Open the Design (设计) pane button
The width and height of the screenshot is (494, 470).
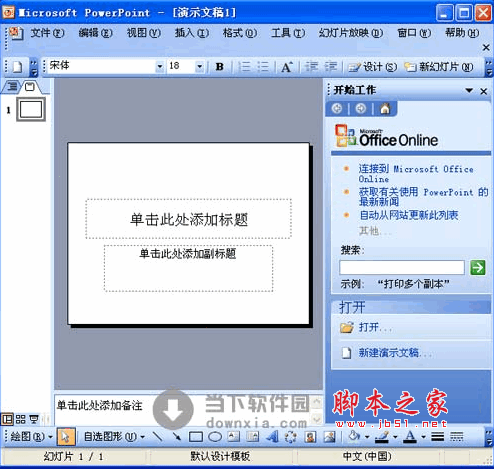[x=372, y=67]
